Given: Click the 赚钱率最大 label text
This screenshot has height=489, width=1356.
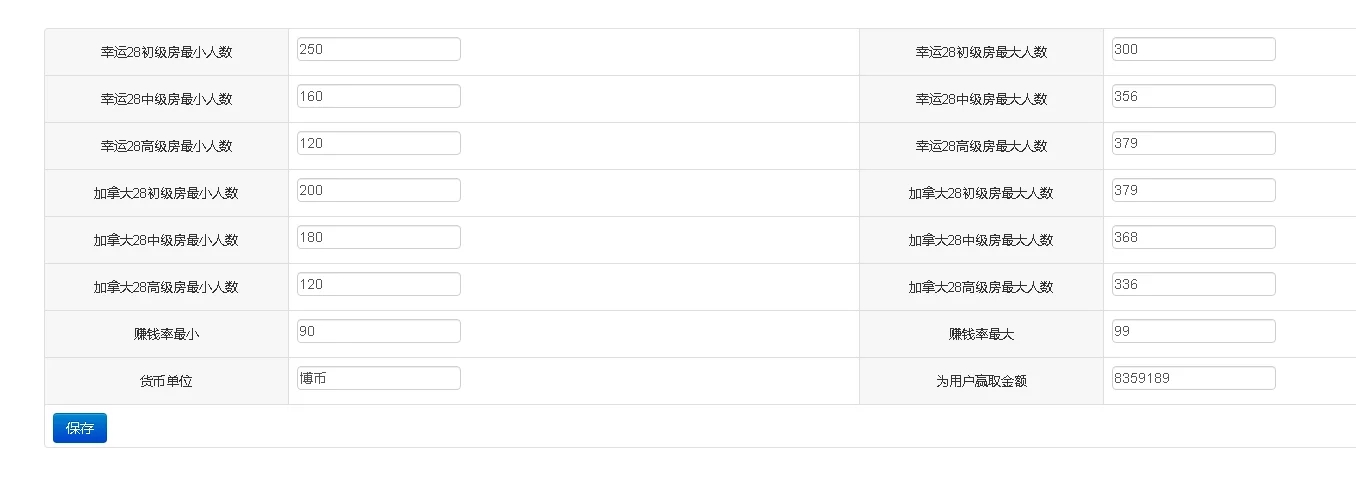Looking at the screenshot, I should 981,334.
